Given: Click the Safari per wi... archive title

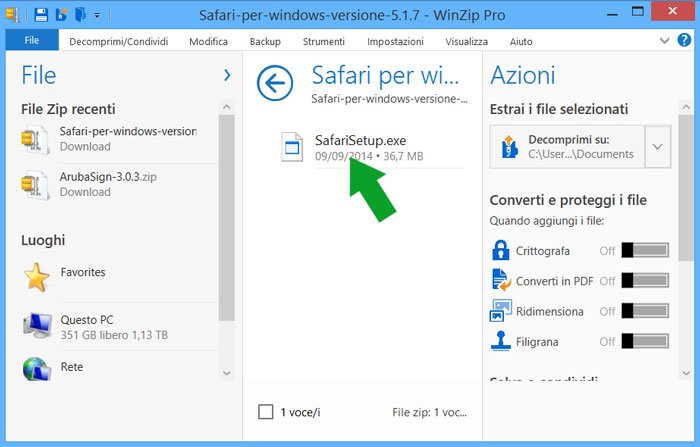Looking at the screenshot, I should tap(385, 75).
